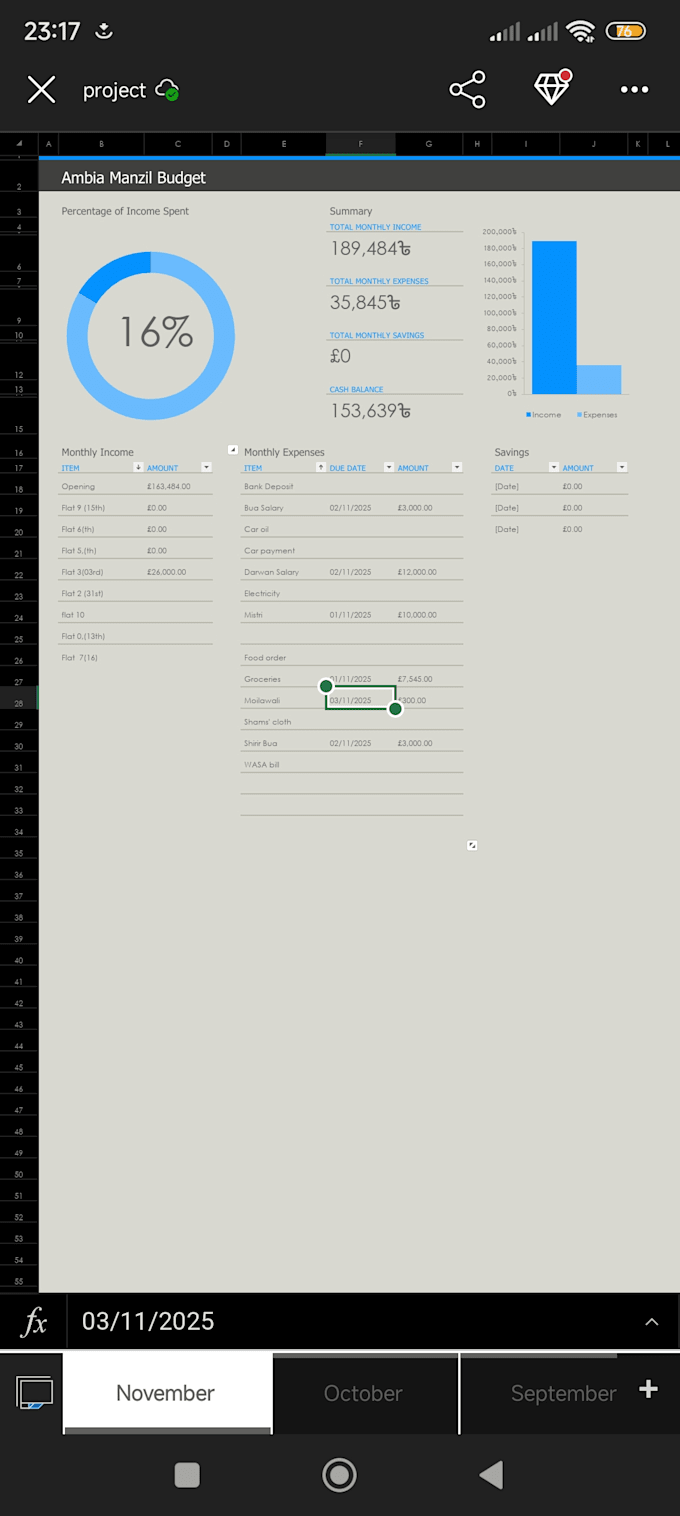Tap the fx function icon
The width and height of the screenshot is (680, 1516).
(34, 1322)
